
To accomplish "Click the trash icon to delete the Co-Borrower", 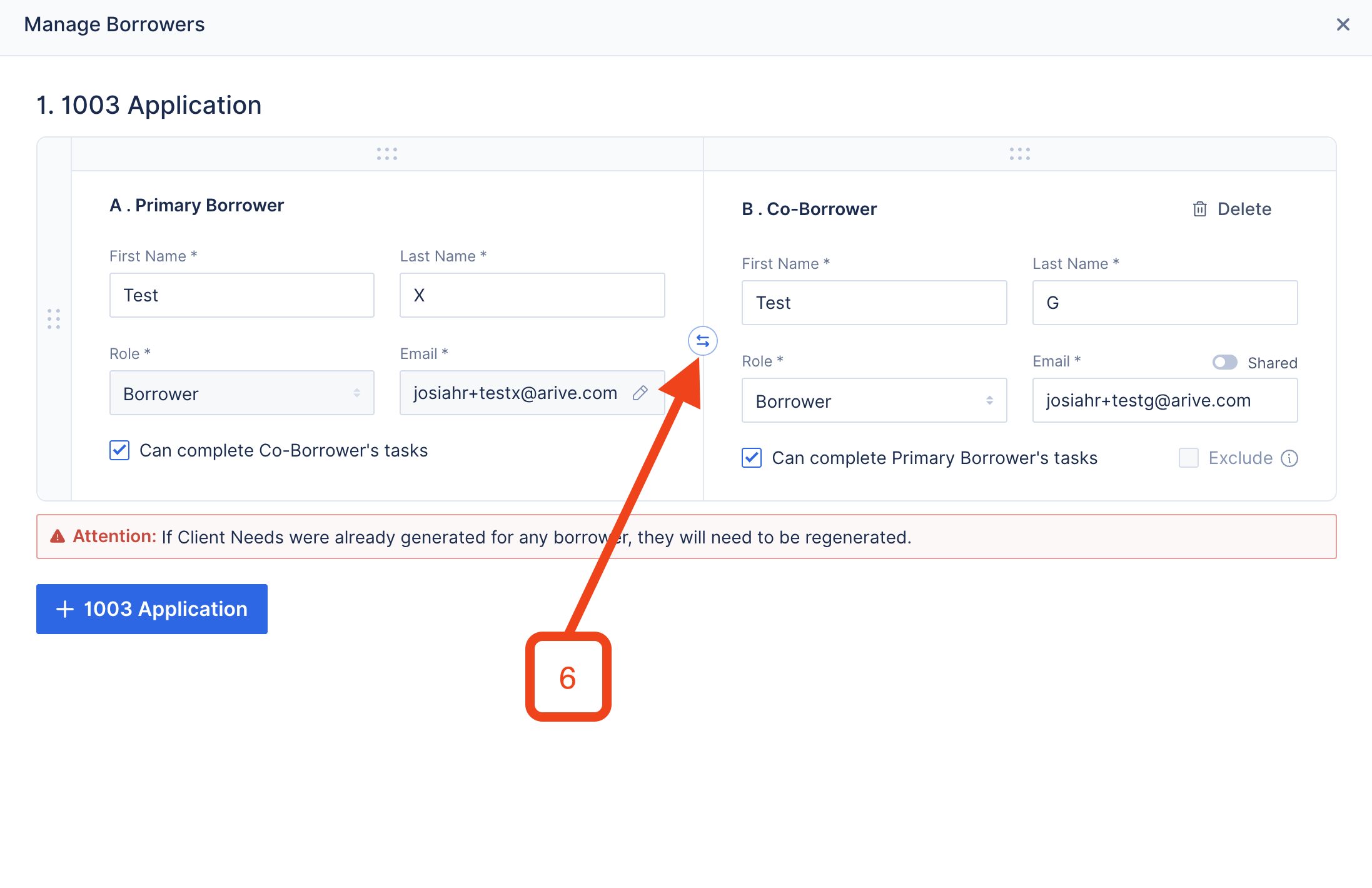I will (1200, 209).
